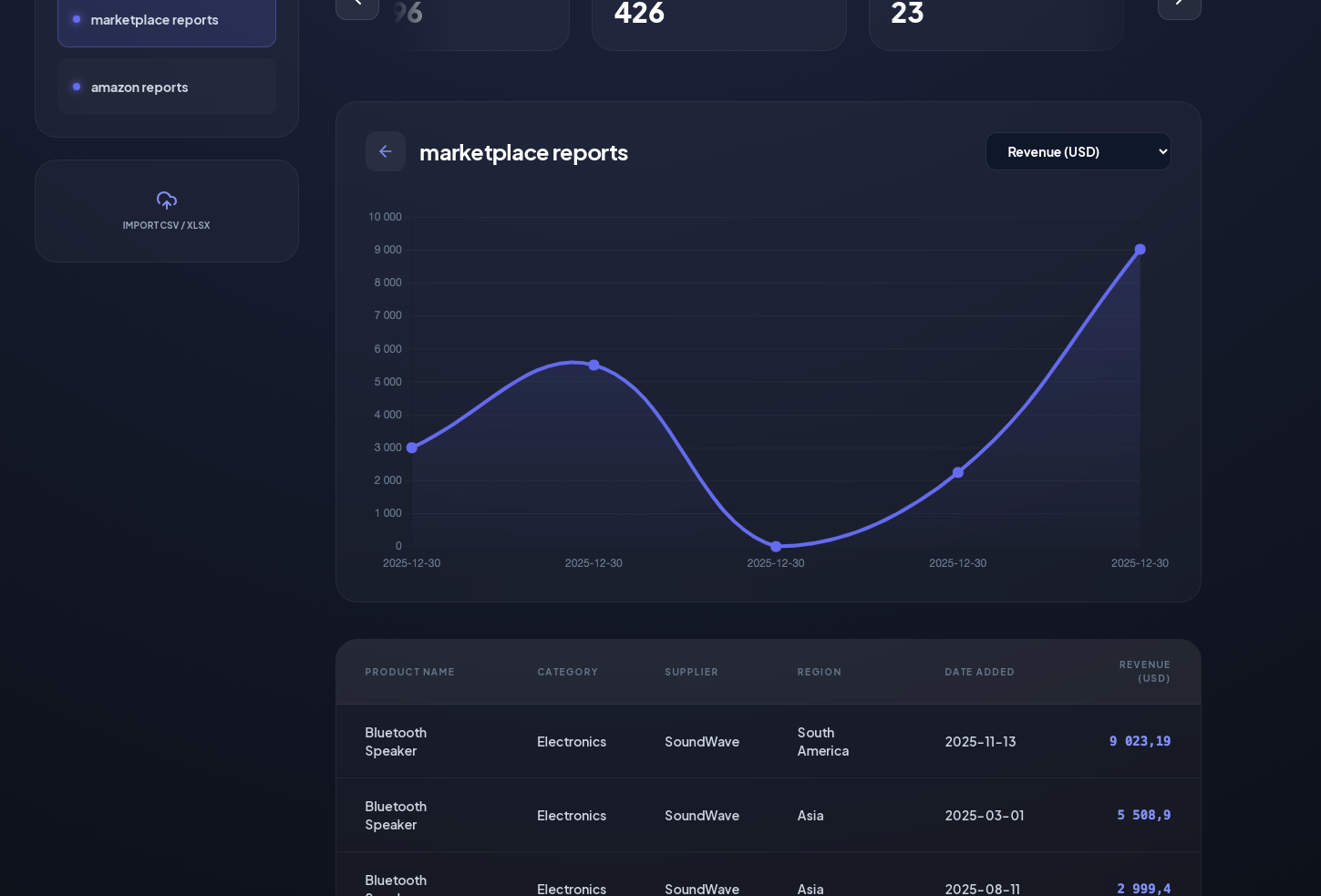This screenshot has width=1321, height=896.
Task: Click revenue value 2 999,4
Action: pyautogui.click(x=1144, y=889)
